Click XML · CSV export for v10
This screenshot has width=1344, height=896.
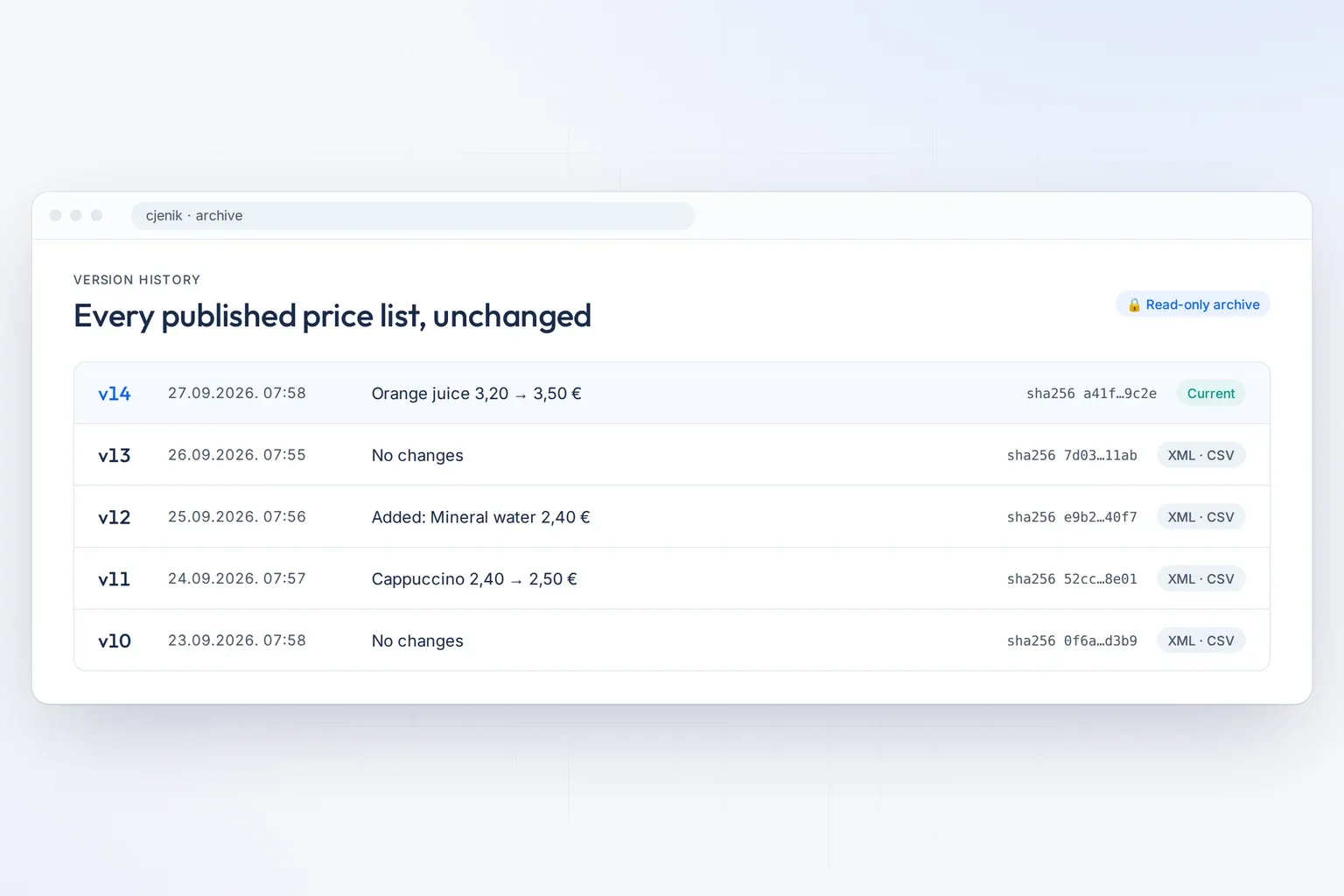pos(1201,640)
